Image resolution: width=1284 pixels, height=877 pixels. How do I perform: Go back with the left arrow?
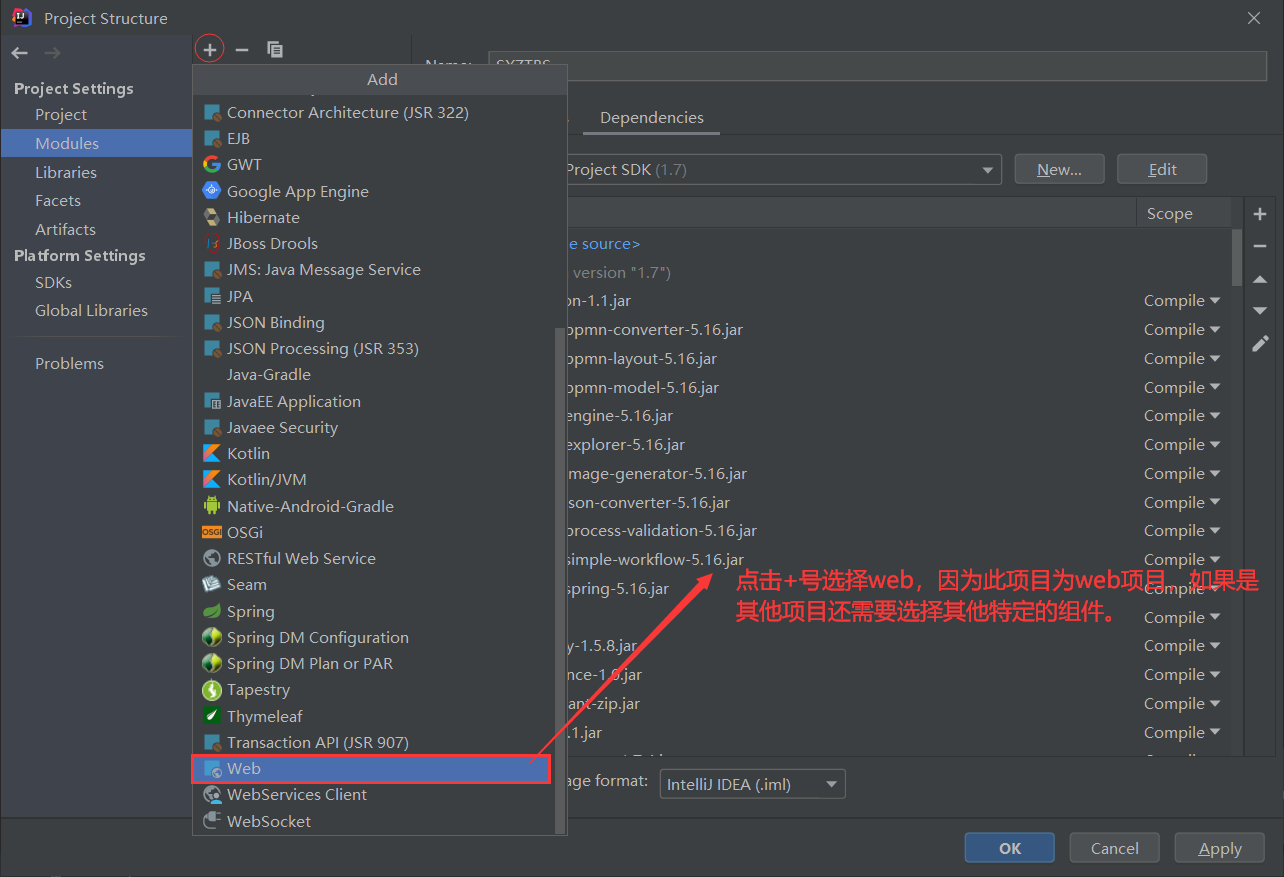click(x=20, y=53)
